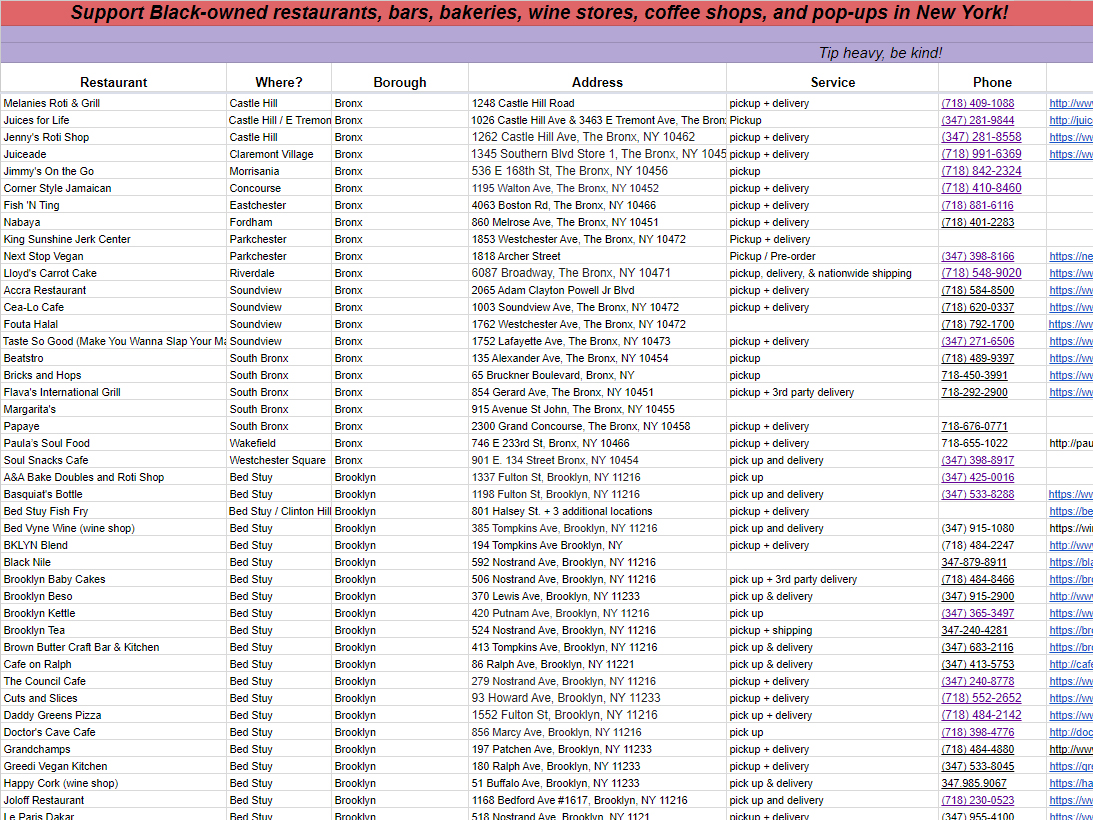Select the 'Tip heavy, be kind!' cell

(880, 53)
